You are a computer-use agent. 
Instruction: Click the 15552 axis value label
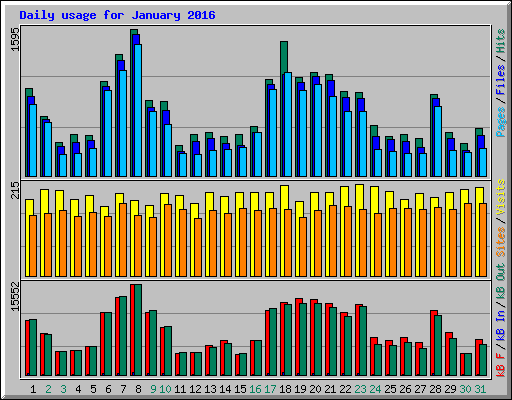click(16, 297)
